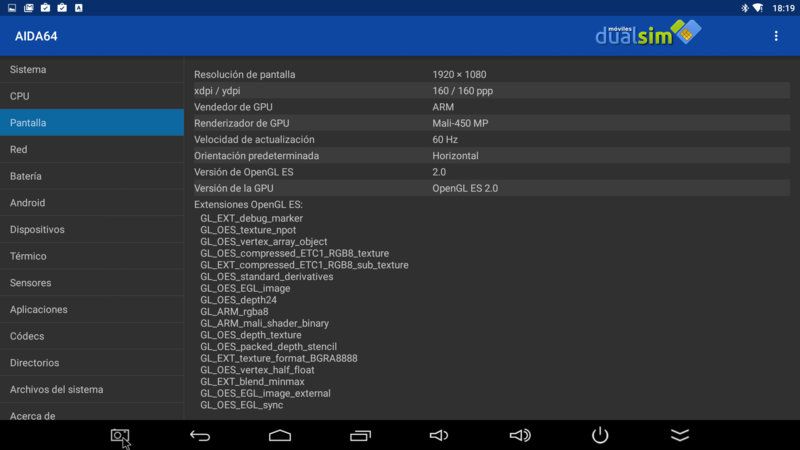Tap the Resolución de pantalla label

tap(244, 74)
